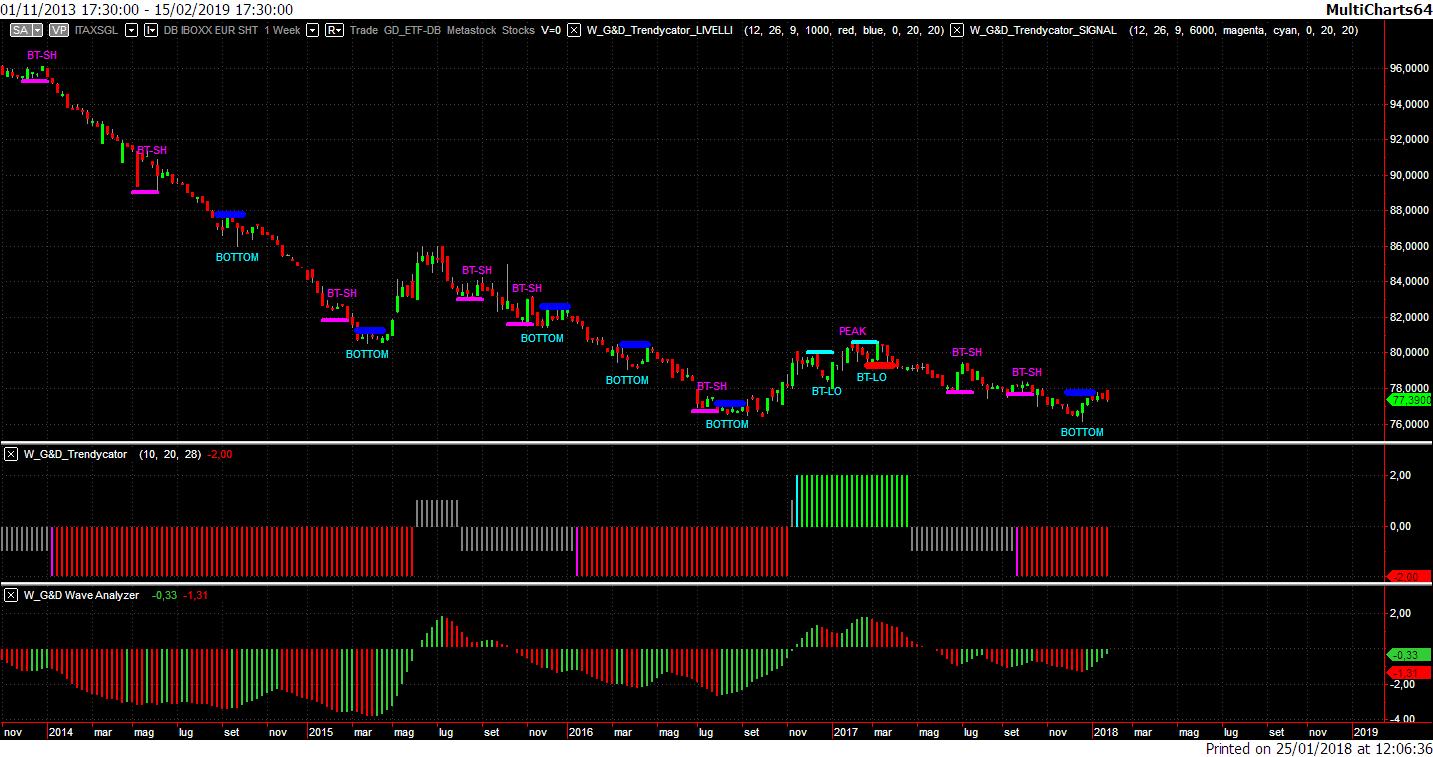
Task: Toggle the W_G&D_Trendycator subchart checkbox
Action: click(11, 454)
